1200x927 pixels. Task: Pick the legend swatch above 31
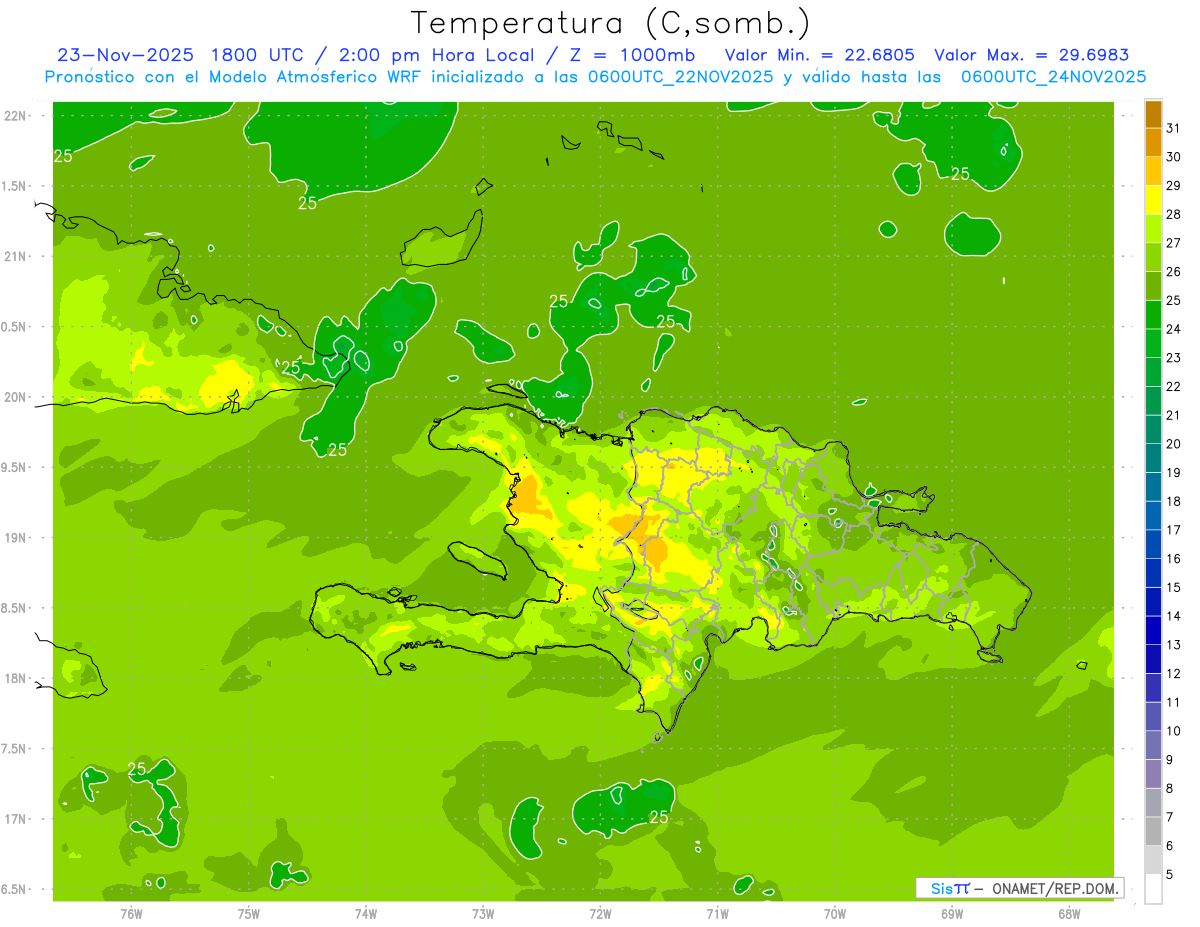(x=1153, y=114)
